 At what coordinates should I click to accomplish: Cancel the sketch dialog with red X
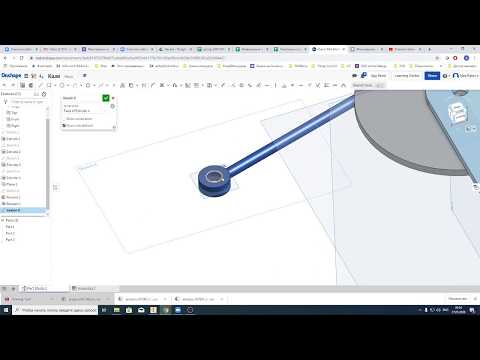pyautogui.click(x=113, y=98)
